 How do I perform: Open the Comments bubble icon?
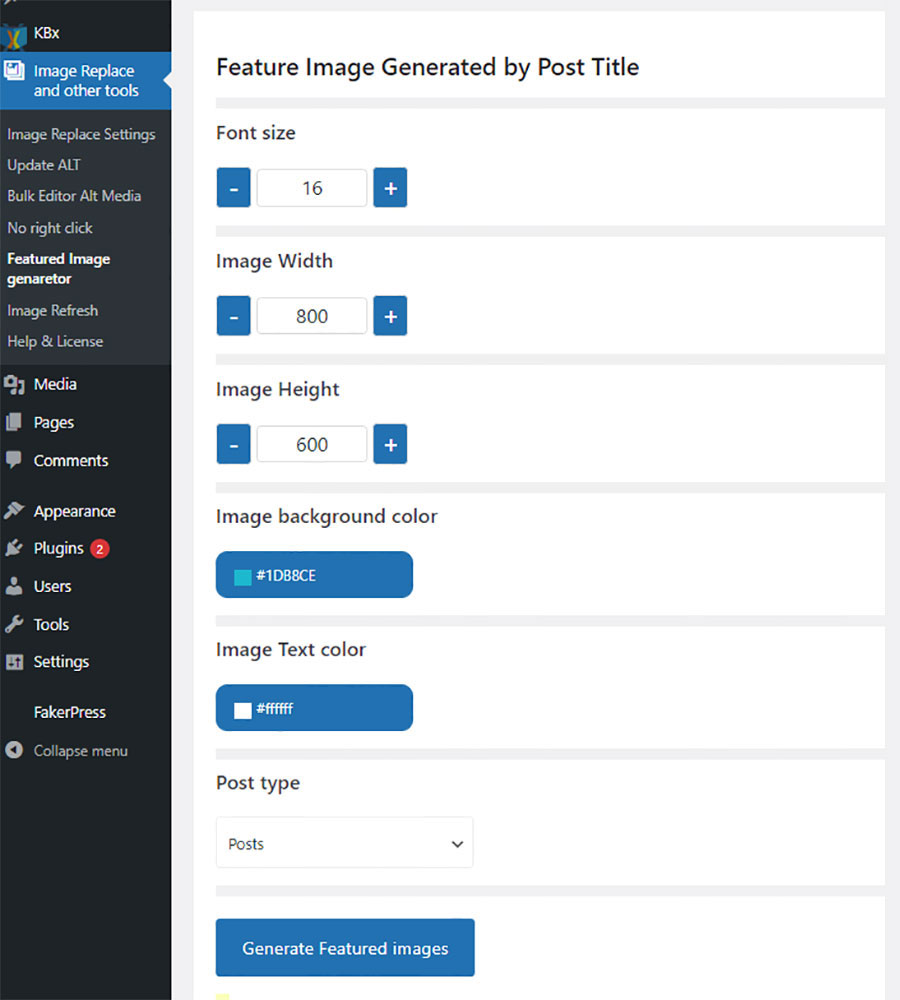coord(13,460)
